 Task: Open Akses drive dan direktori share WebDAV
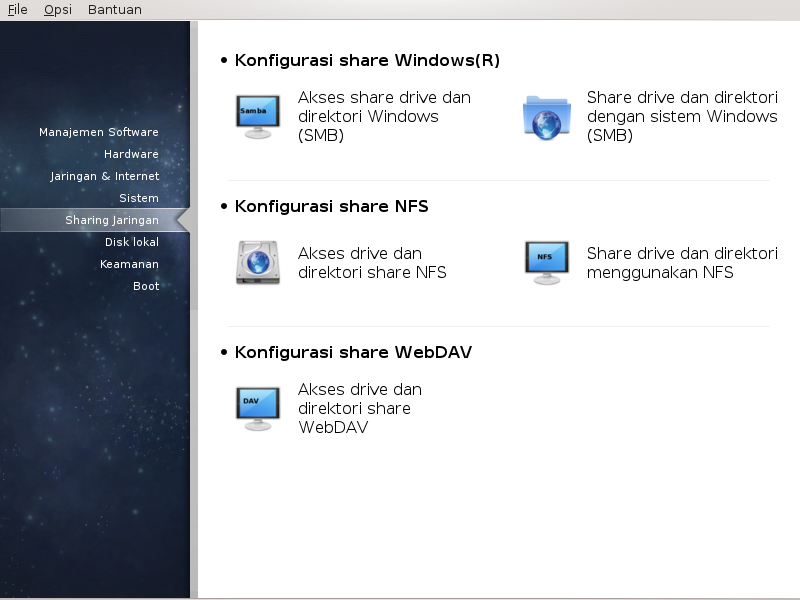(x=360, y=408)
